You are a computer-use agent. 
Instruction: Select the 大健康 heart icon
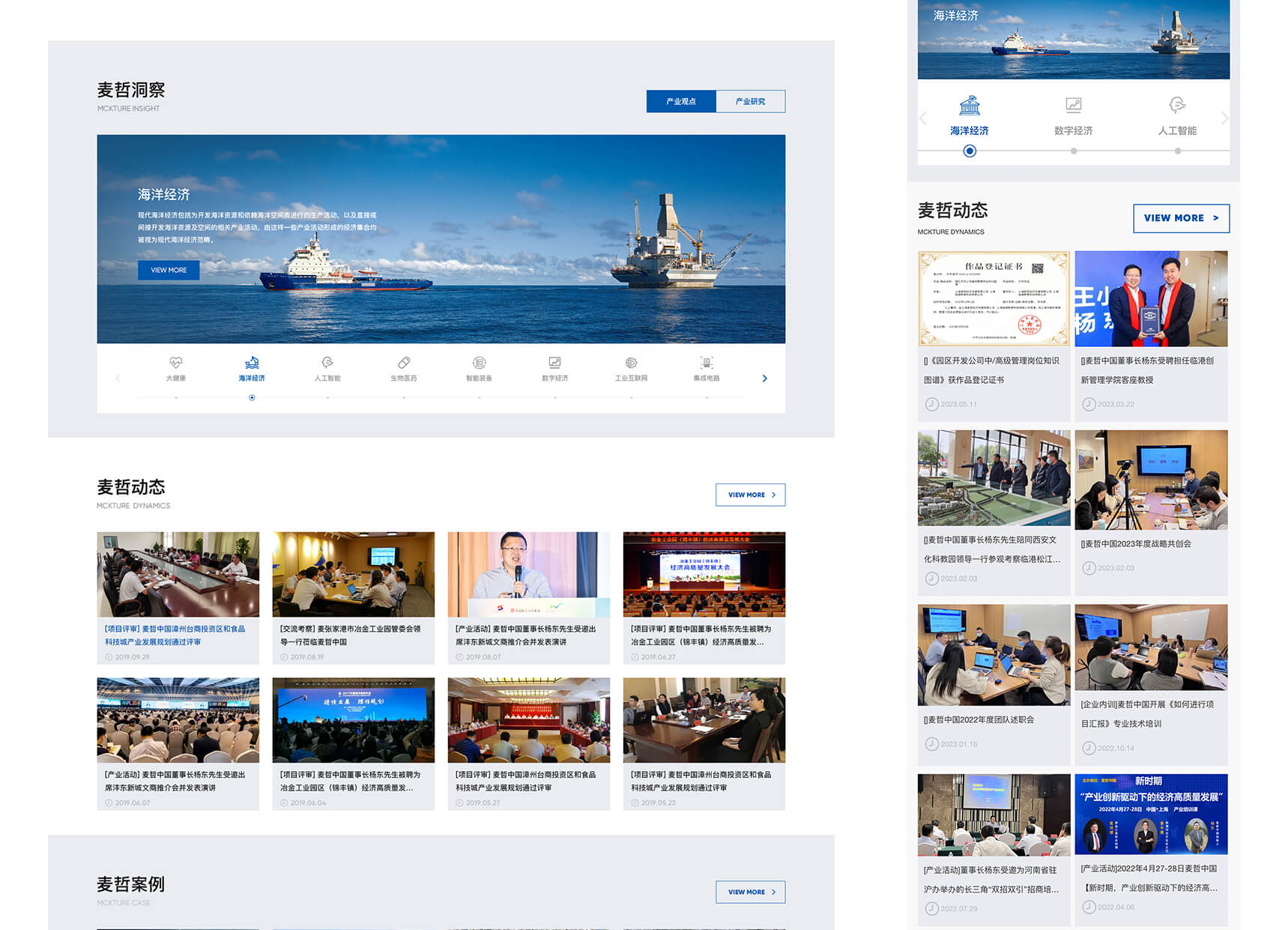tap(176, 363)
